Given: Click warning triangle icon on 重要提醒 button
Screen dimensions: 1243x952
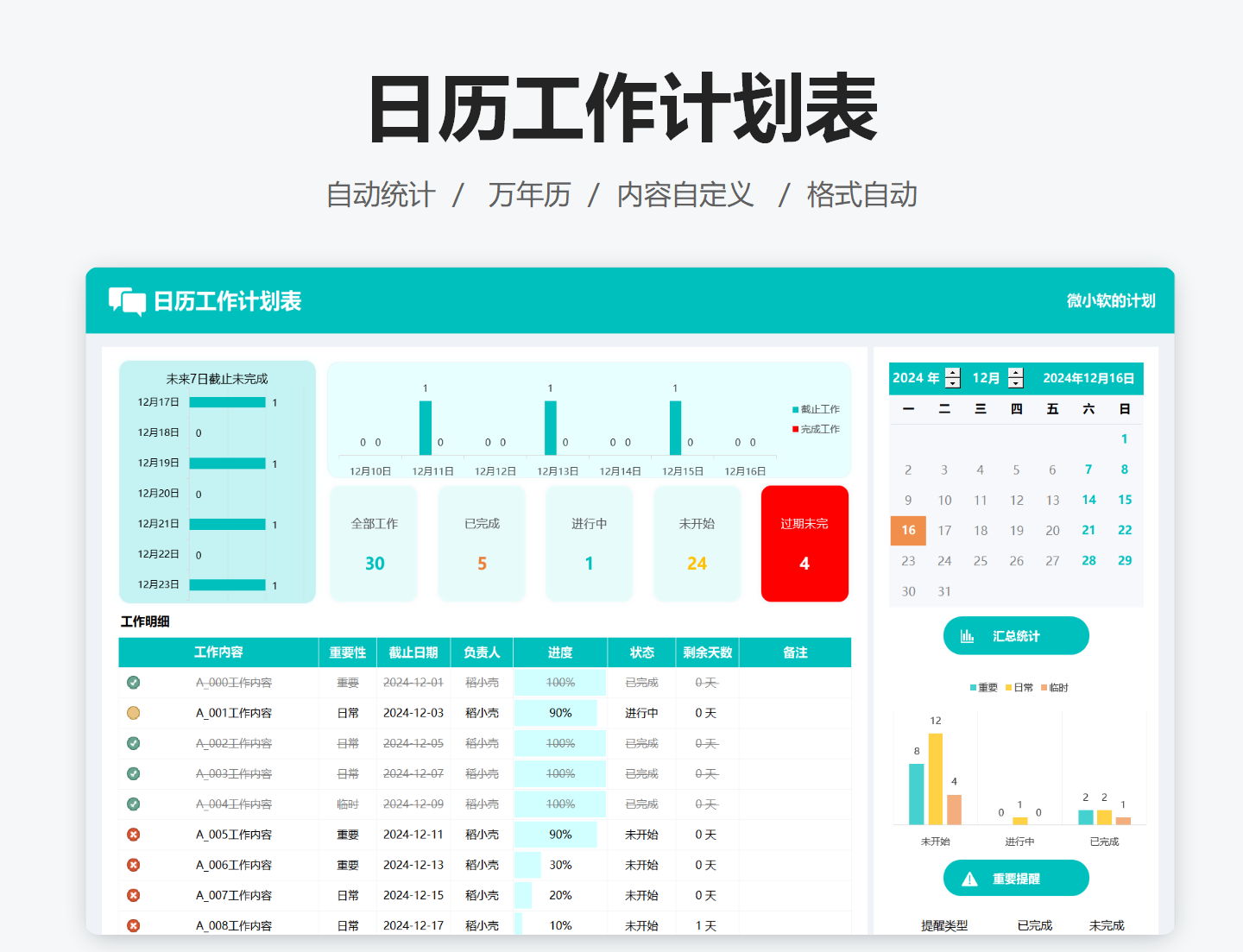Looking at the screenshot, I should point(969,879).
